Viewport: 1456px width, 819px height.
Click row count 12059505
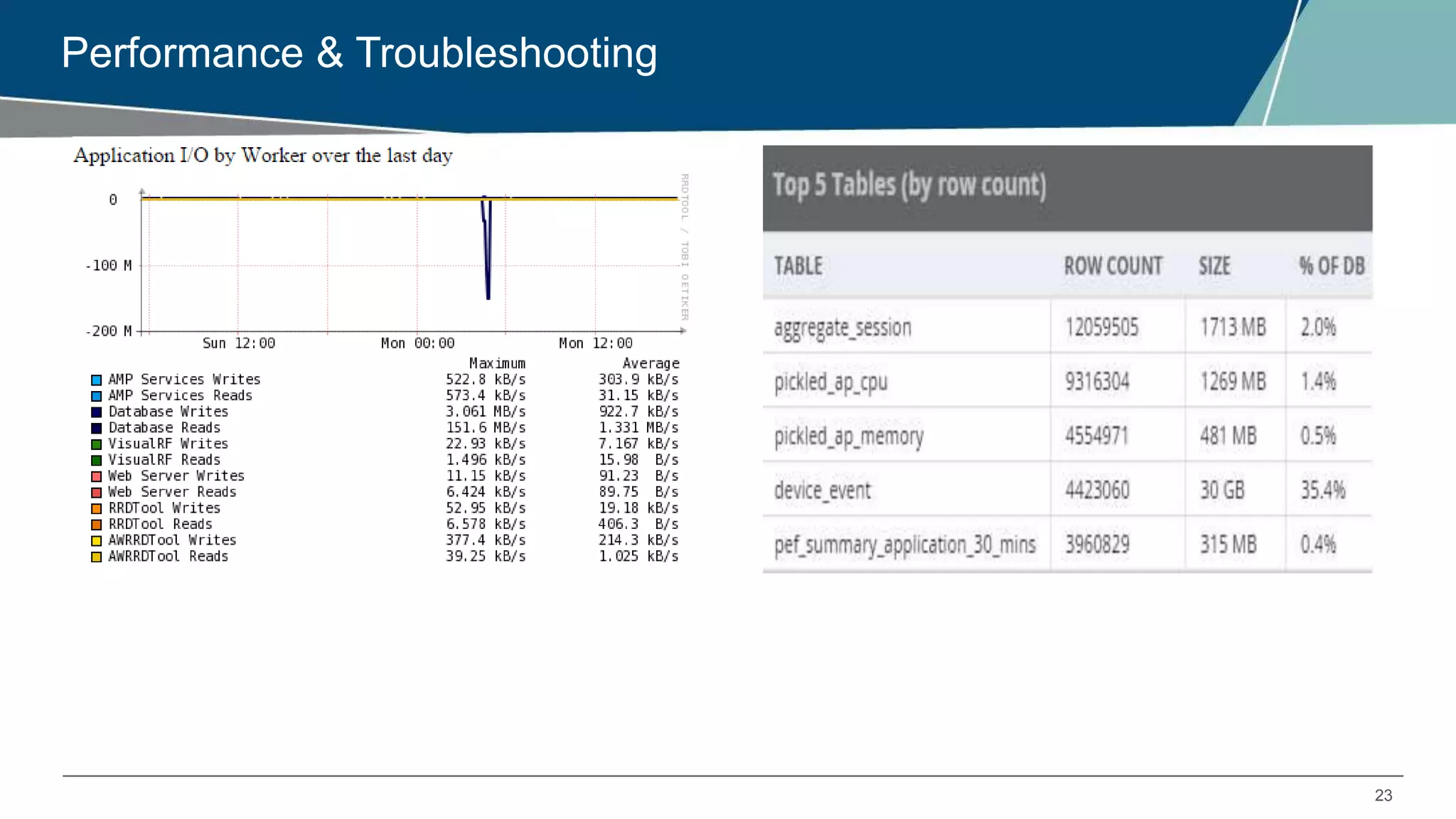click(x=1101, y=328)
